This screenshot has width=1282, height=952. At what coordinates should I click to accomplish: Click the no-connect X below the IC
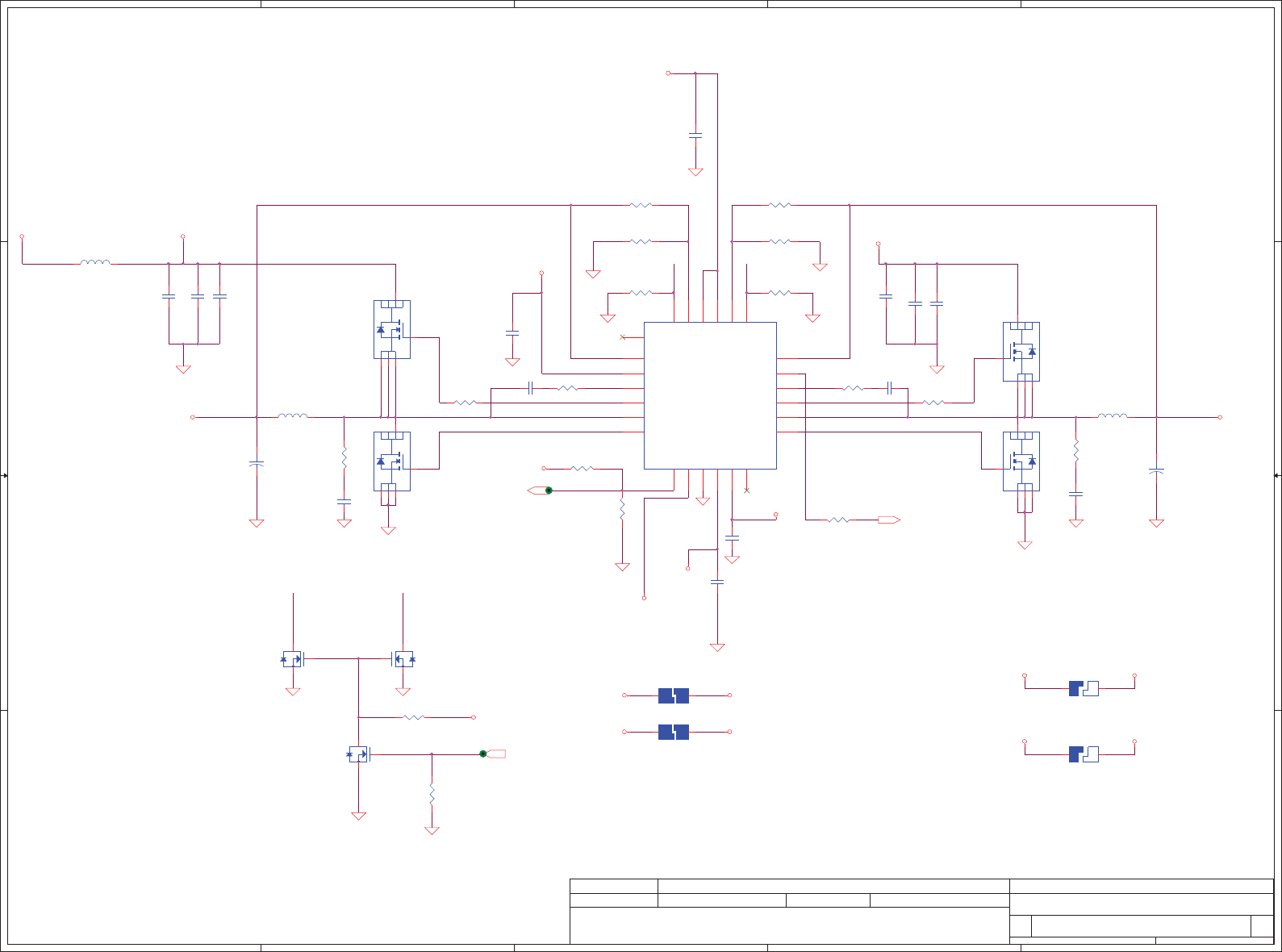[746, 491]
